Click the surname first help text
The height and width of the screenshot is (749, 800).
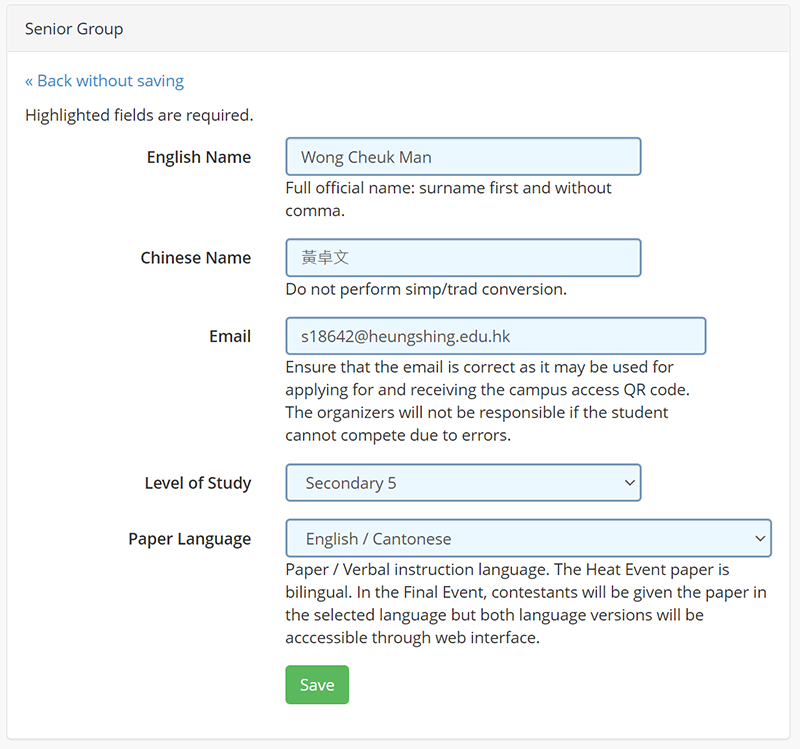pyautogui.click(x=448, y=199)
